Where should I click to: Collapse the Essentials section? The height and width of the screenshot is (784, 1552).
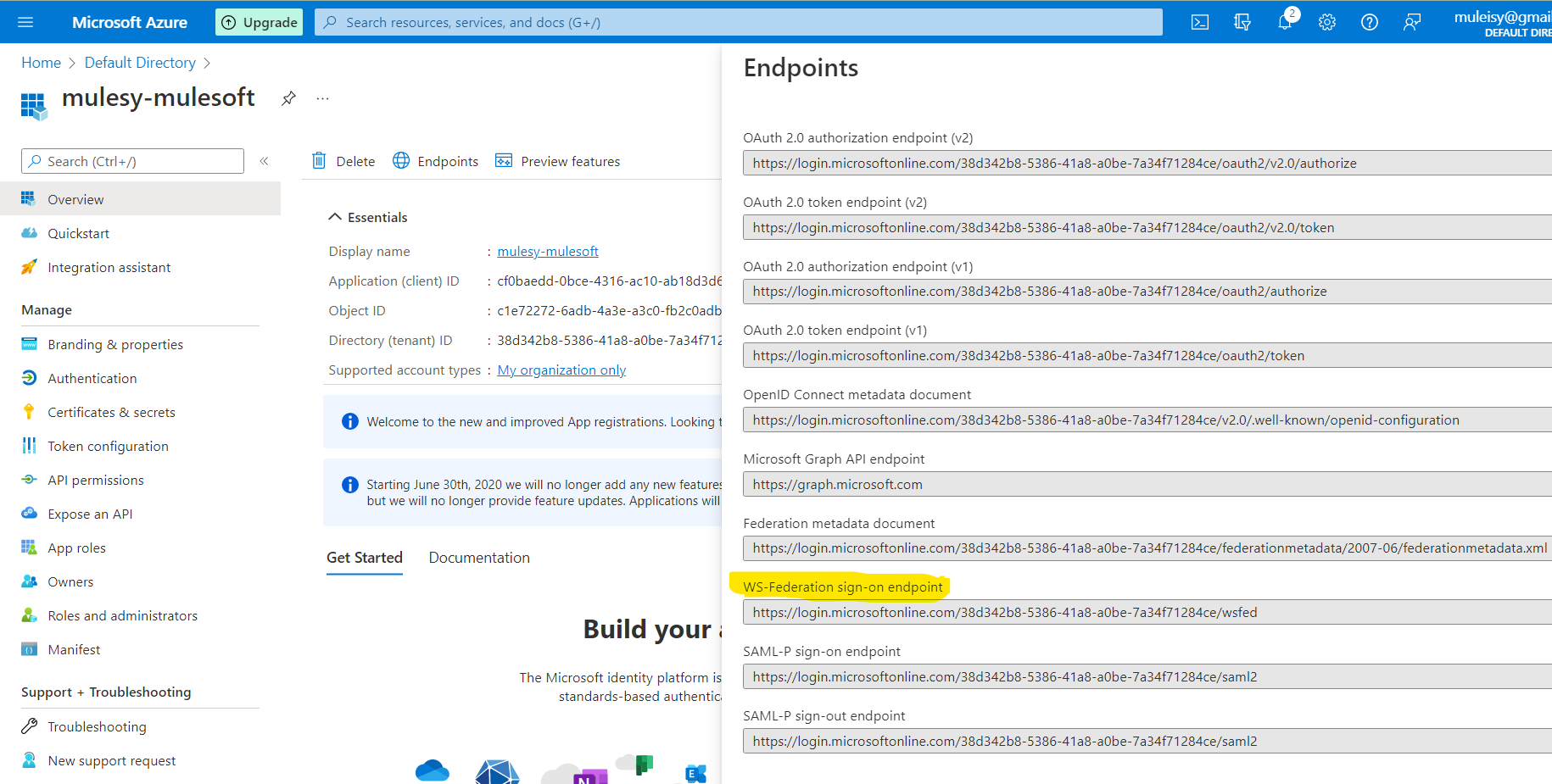click(x=335, y=218)
